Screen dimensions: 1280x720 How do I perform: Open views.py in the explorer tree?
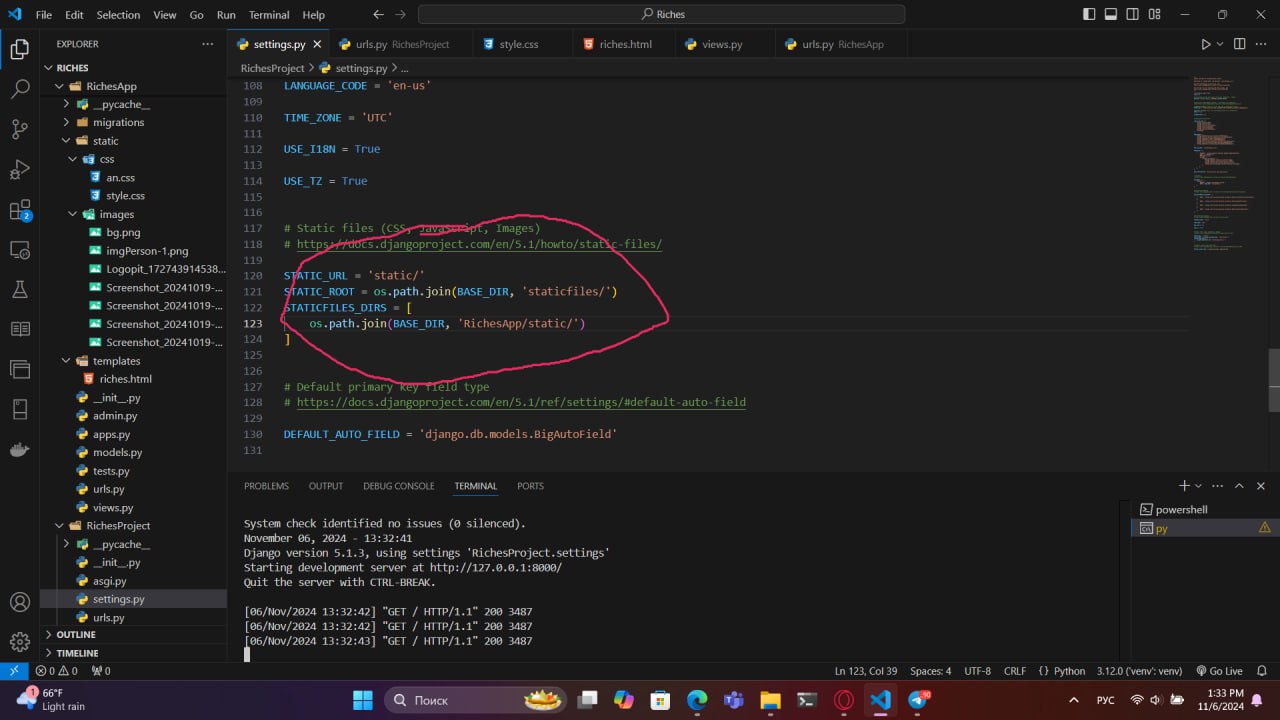click(x=112, y=508)
